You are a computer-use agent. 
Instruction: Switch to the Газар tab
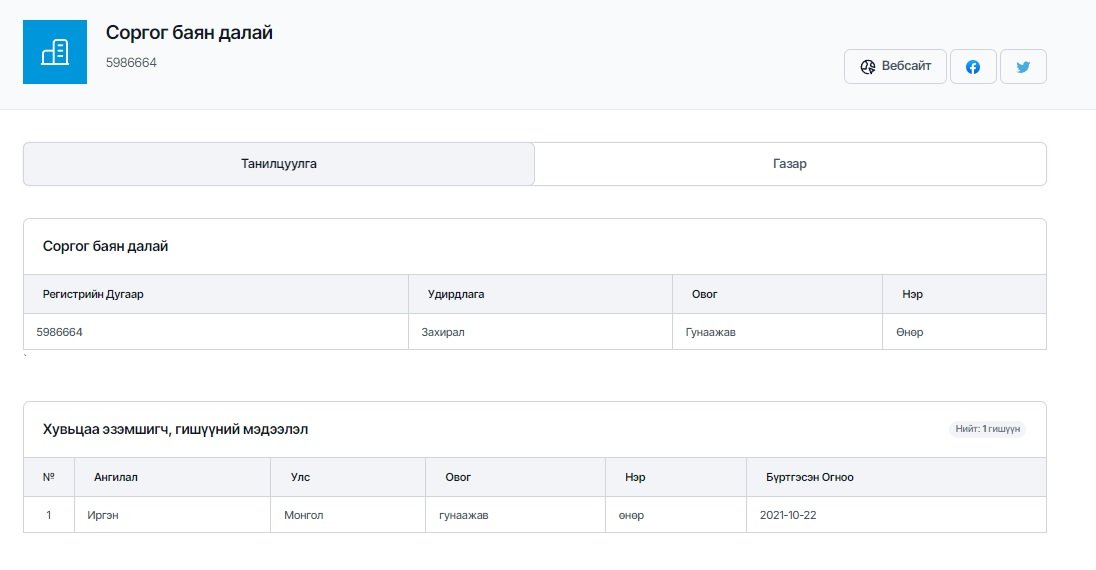click(790, 164)
